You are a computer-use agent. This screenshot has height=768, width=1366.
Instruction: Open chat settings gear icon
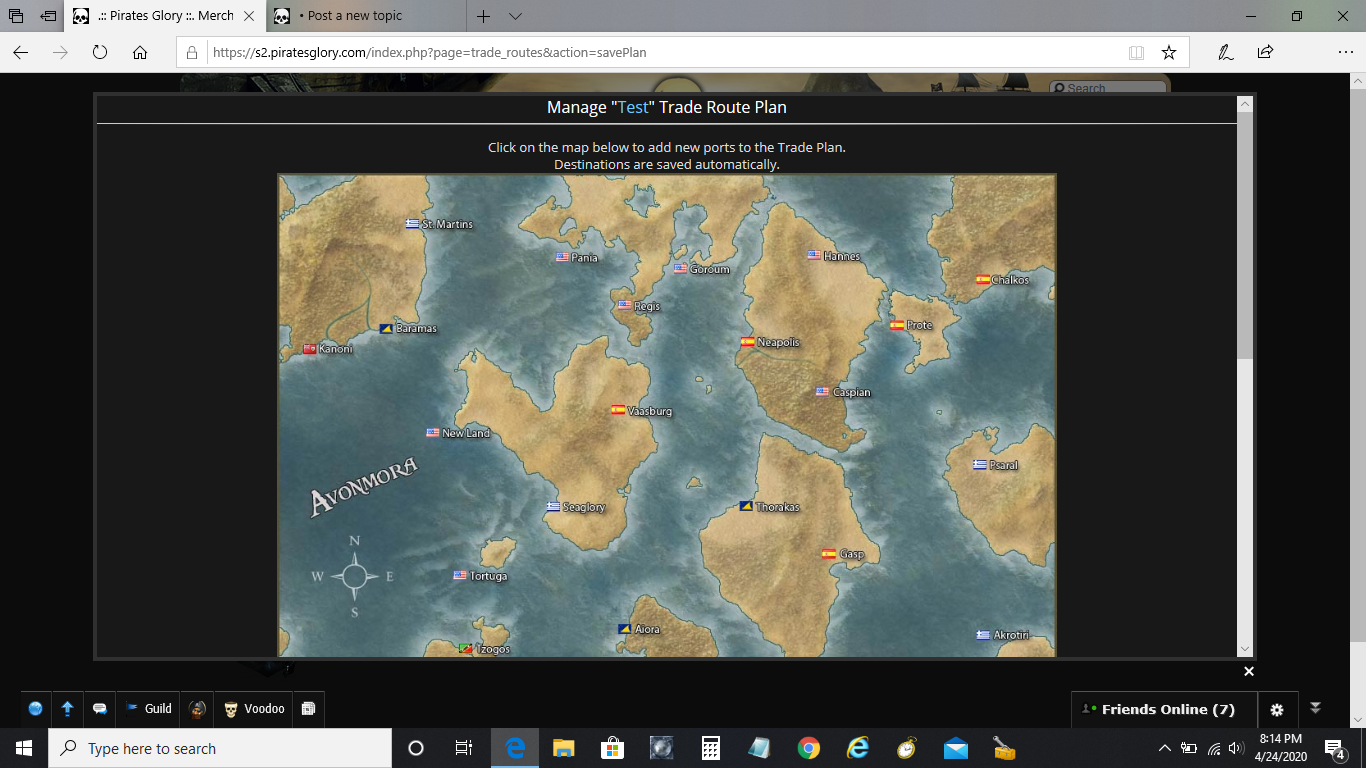point(1276,710)
